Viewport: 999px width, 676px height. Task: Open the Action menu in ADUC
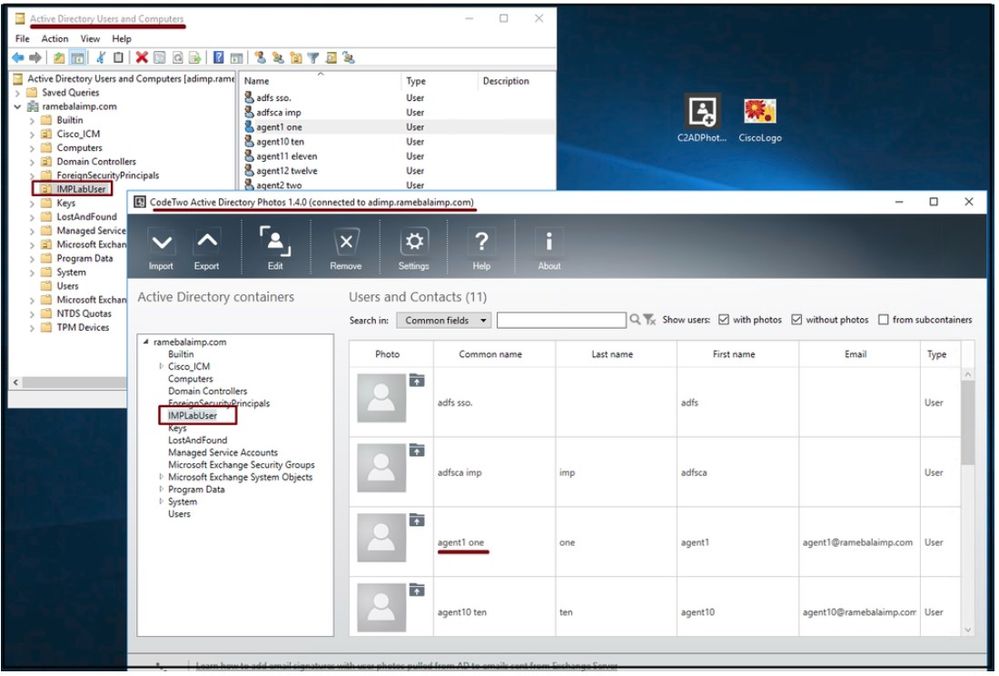[55, 39]
